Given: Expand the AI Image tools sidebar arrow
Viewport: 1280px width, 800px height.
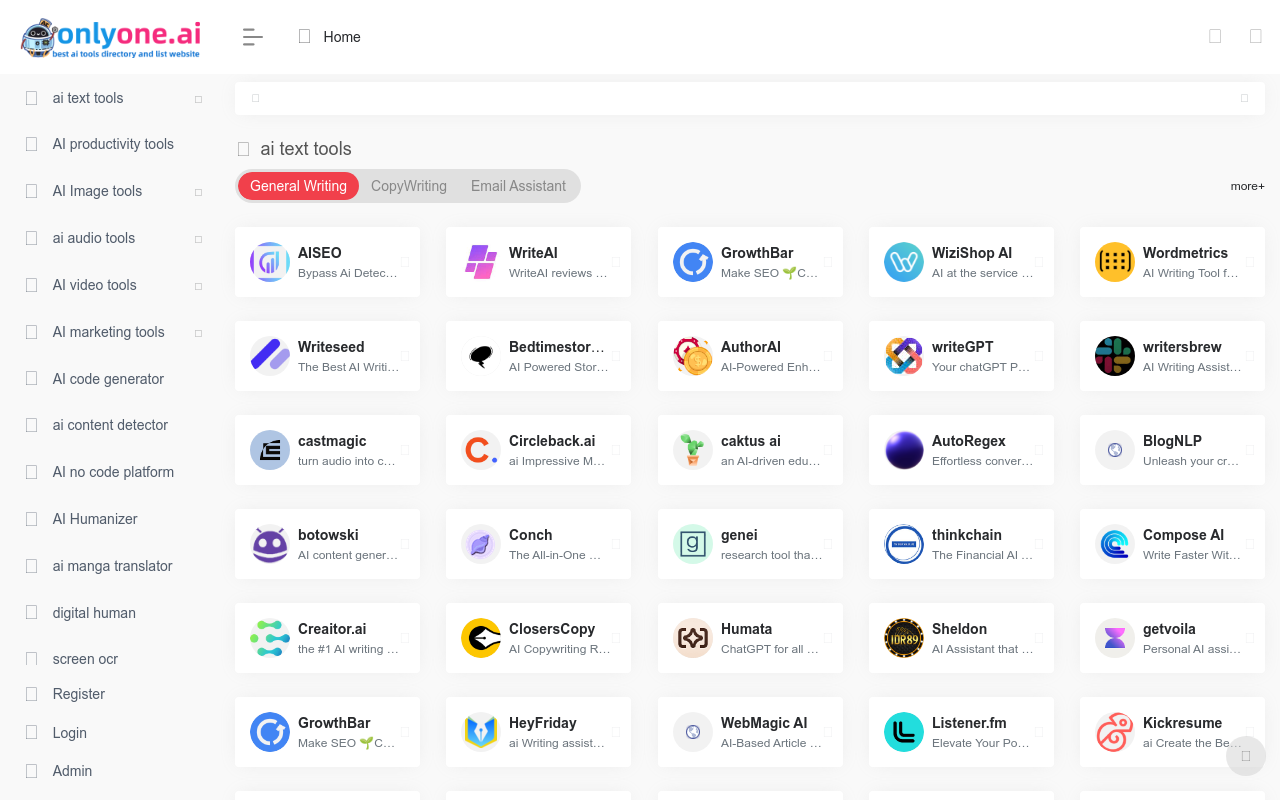Looking at the screenshot, I should [198, 192].
